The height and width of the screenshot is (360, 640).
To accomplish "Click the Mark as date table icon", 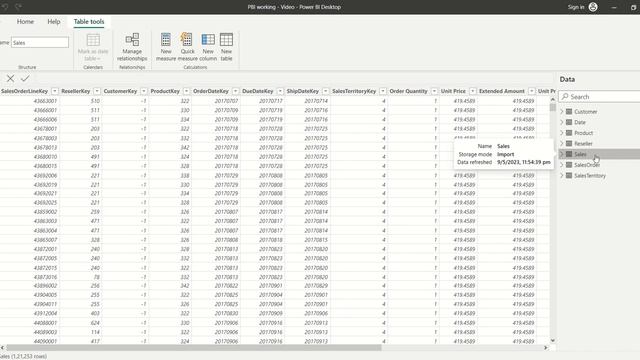I will tap(93, 40).
